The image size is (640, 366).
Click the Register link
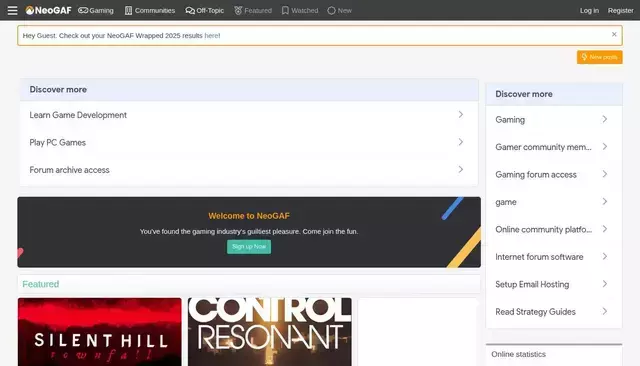[x=620, y=11]
